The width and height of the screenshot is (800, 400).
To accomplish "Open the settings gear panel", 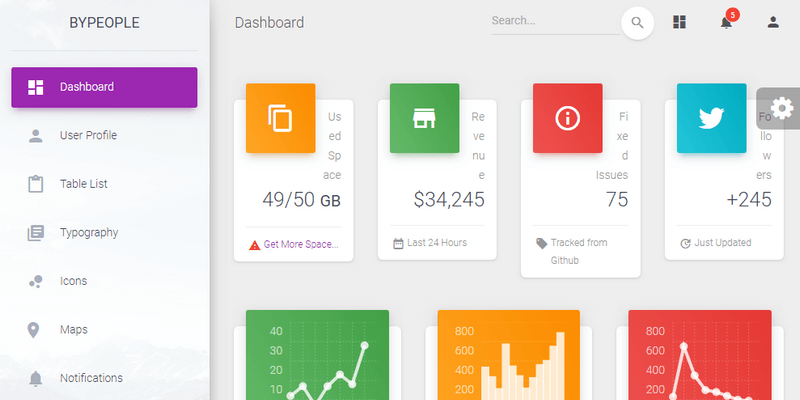I will pos(781,108).
